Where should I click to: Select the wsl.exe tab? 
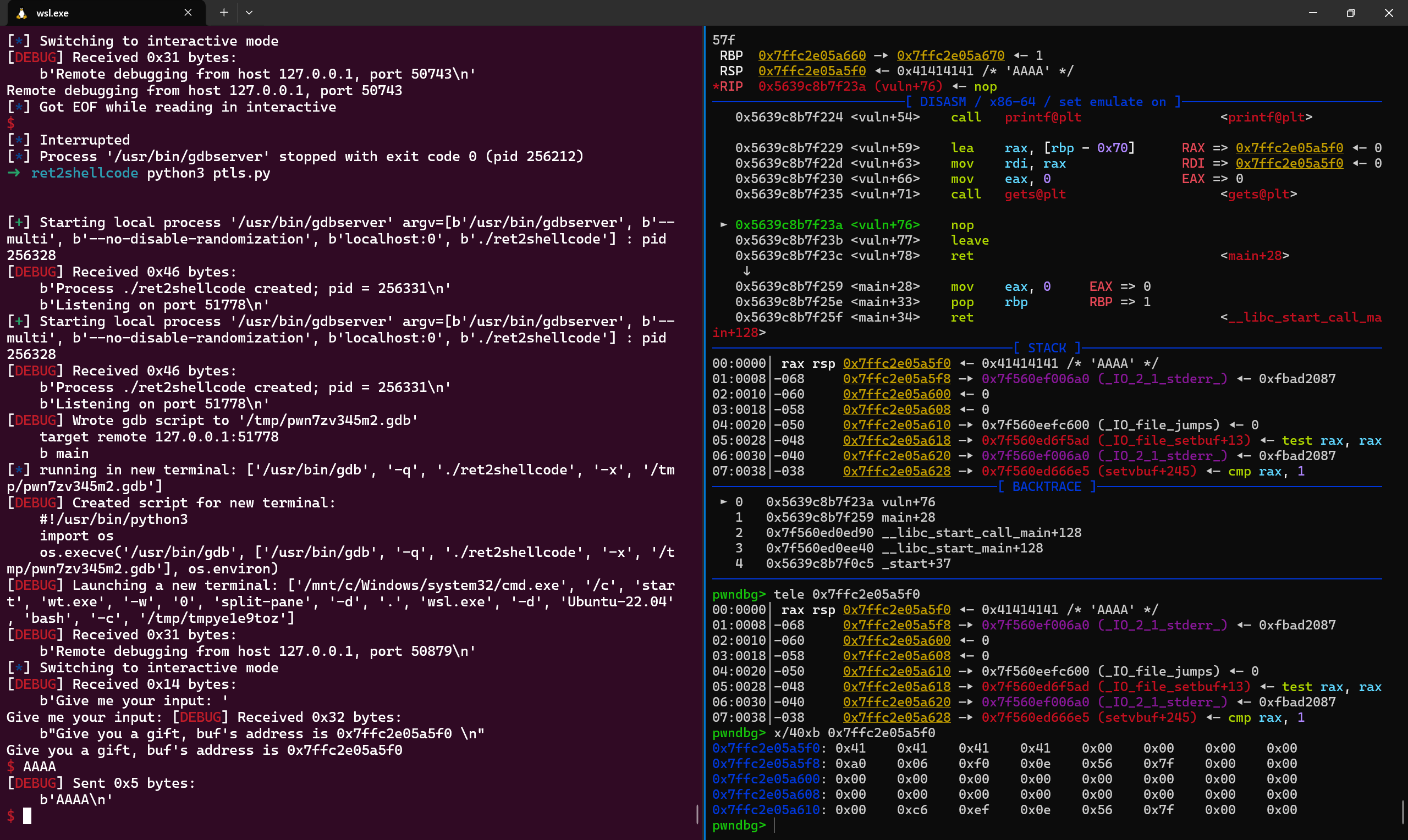pyautogui.click(x=102, y=13)
